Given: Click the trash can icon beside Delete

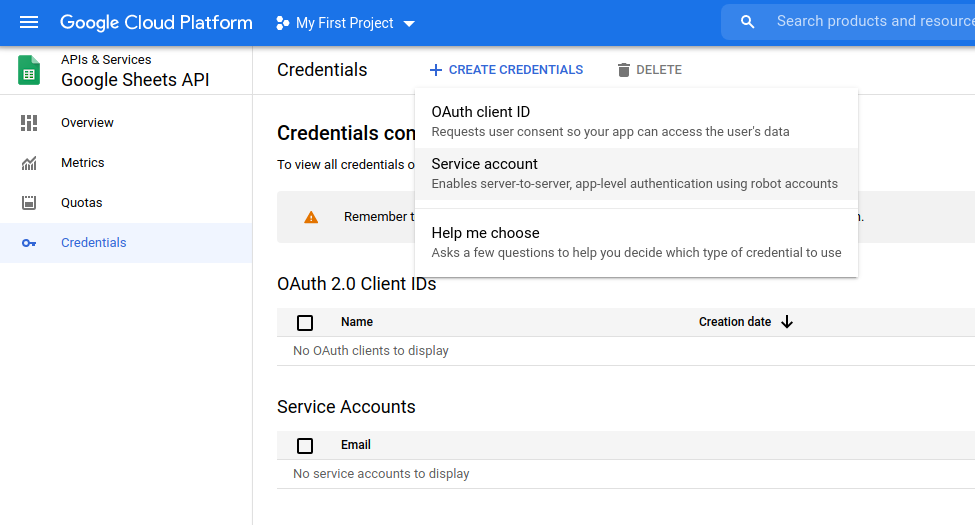Looking at the screenshot, I should pos(624,70).
